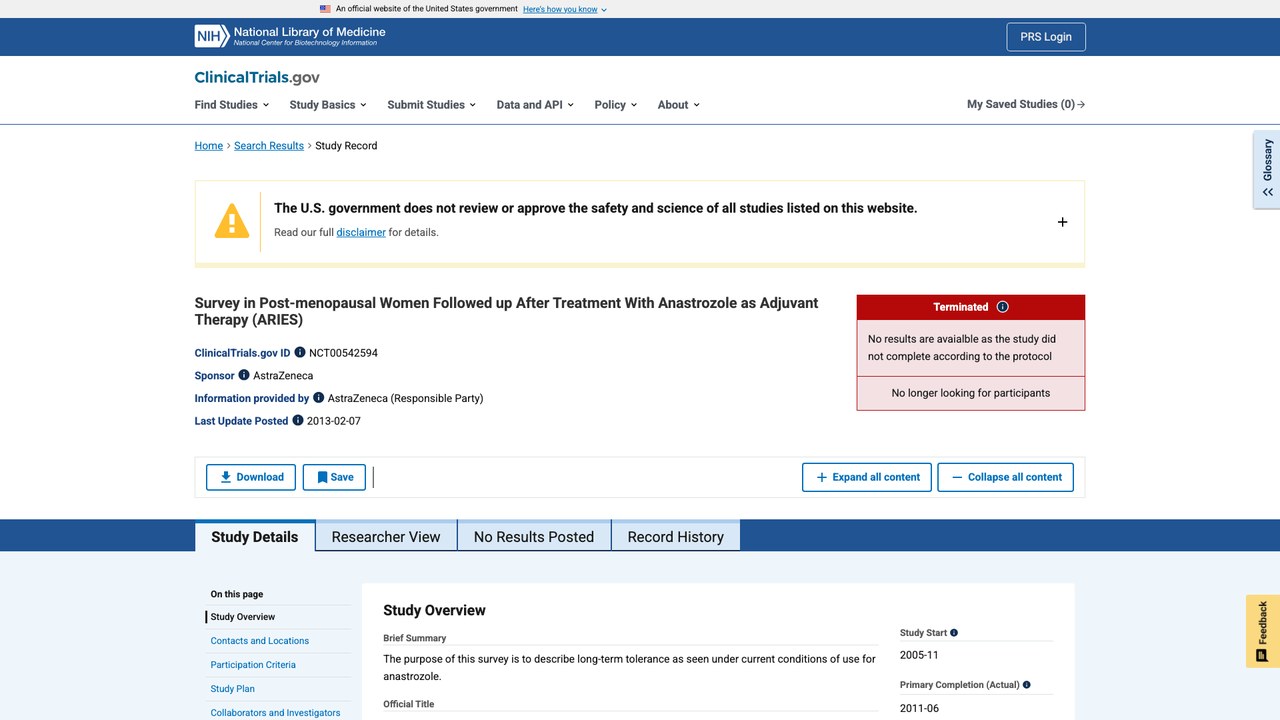
Task: Open the Record History tab
Action: [676, 536]
